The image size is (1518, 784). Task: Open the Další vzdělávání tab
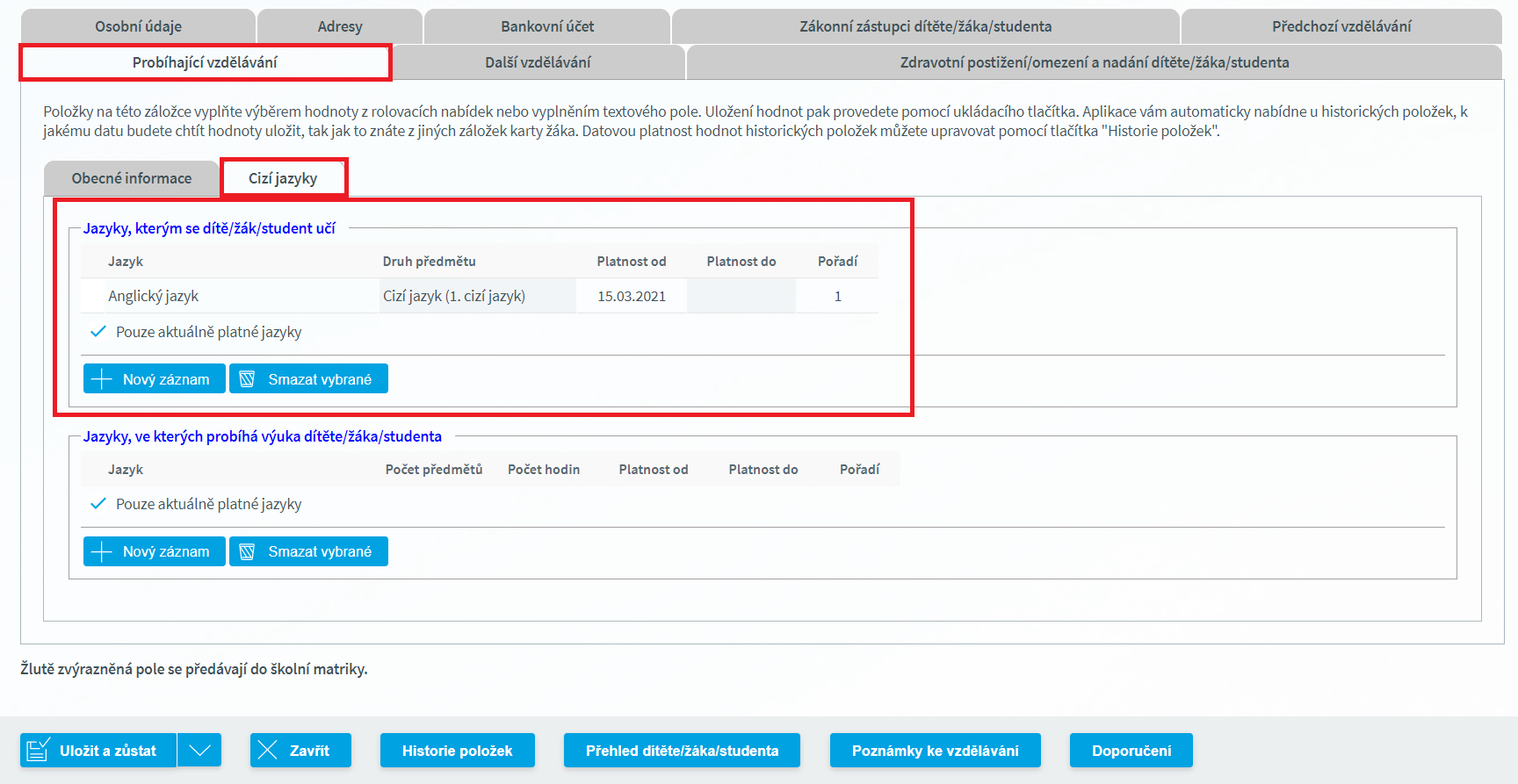(538, 62)
